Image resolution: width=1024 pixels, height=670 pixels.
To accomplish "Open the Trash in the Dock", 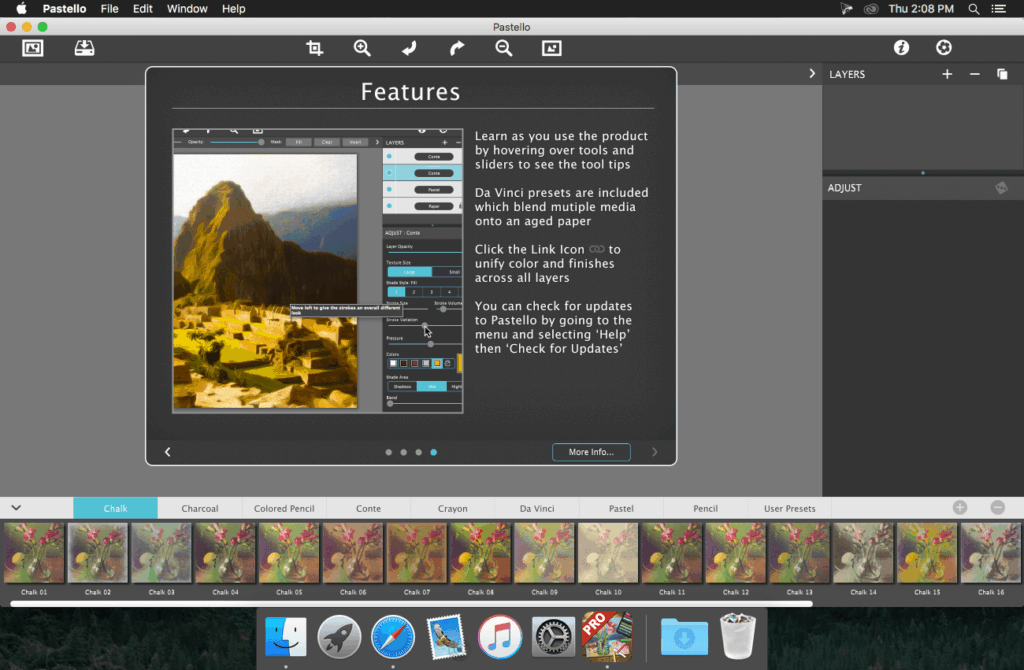I will click(737, 635).
